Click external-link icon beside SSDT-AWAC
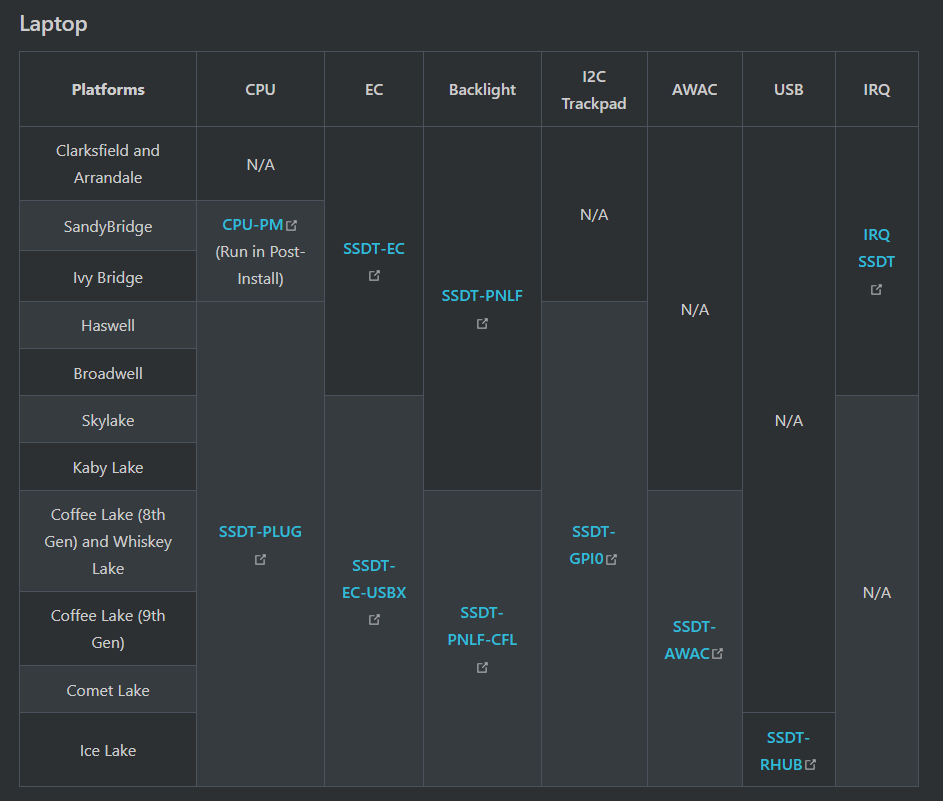The height and width of the screenshot is (801, 943). click(717, 654)
